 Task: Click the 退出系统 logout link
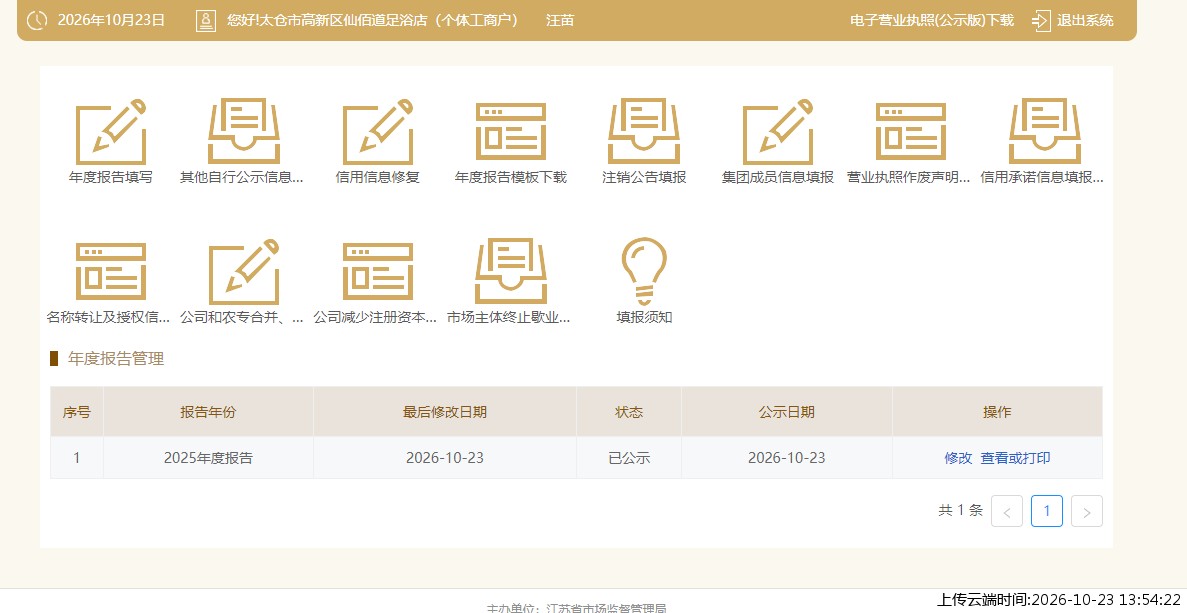click(x=1086, y=20)
